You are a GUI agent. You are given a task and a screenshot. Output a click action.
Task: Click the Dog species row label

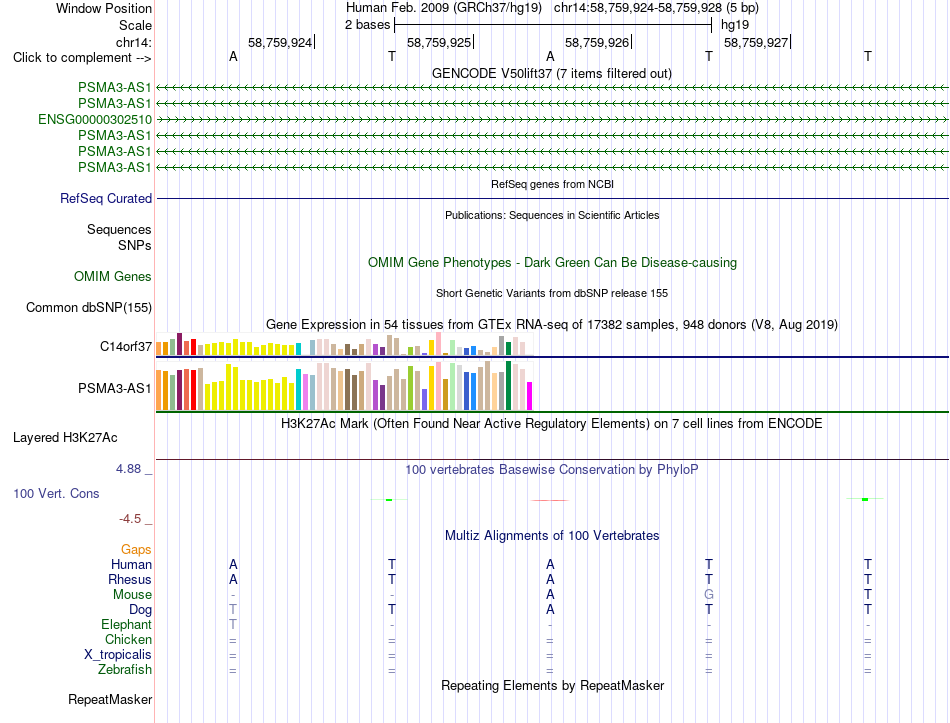(x=141, y=610)
